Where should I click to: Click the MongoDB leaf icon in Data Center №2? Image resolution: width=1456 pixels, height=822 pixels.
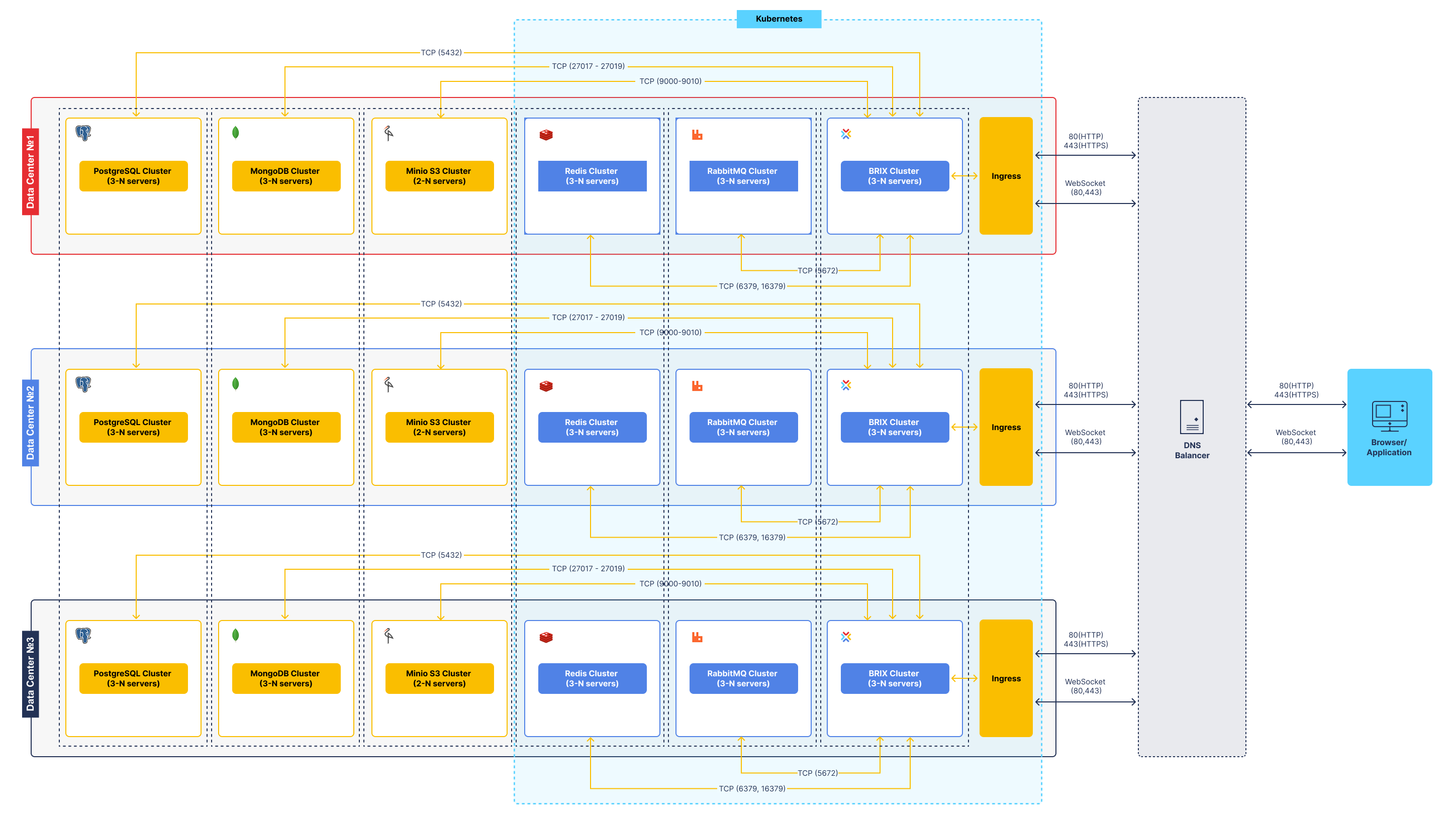[236, 384]
